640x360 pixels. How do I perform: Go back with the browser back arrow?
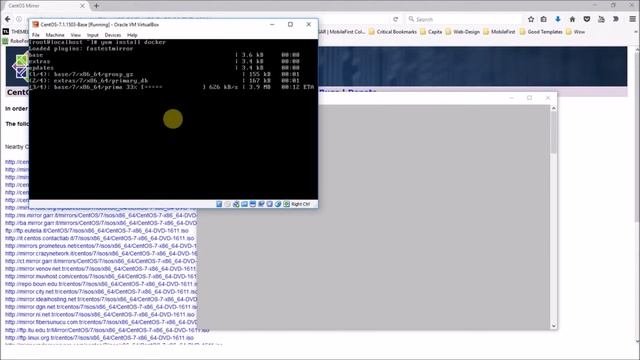pyautogui.click(x=7, y=19)
